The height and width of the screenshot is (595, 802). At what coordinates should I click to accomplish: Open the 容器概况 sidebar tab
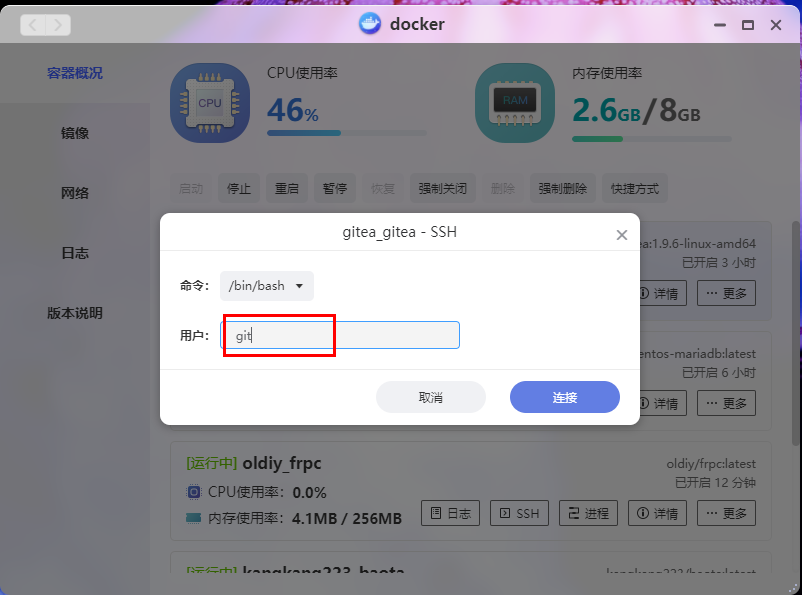click(x=75, y=73)
